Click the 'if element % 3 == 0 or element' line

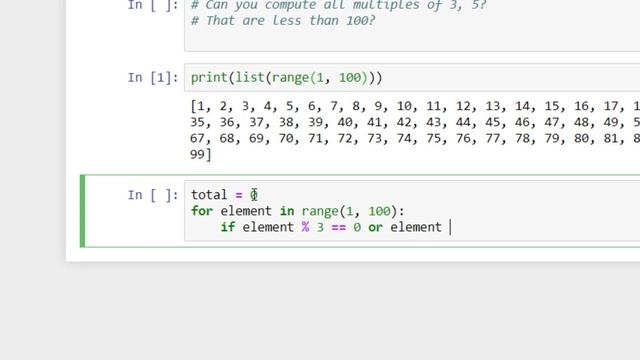(331, 227)
